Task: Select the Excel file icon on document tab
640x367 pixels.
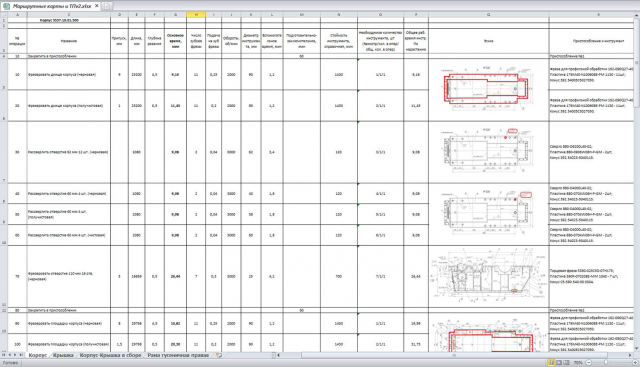Action: [6, 6]
